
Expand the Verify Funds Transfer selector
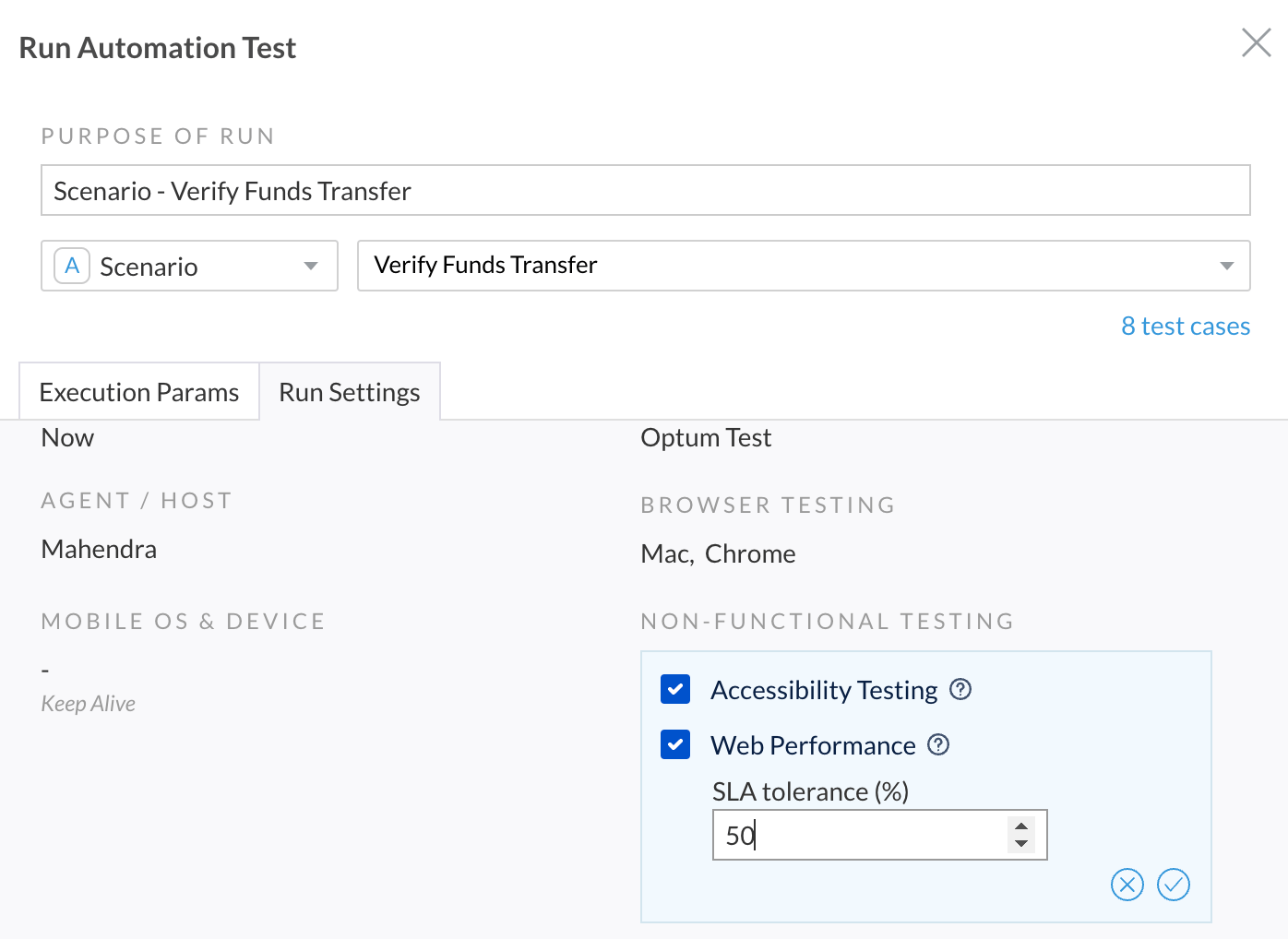[x=803, y=266]
